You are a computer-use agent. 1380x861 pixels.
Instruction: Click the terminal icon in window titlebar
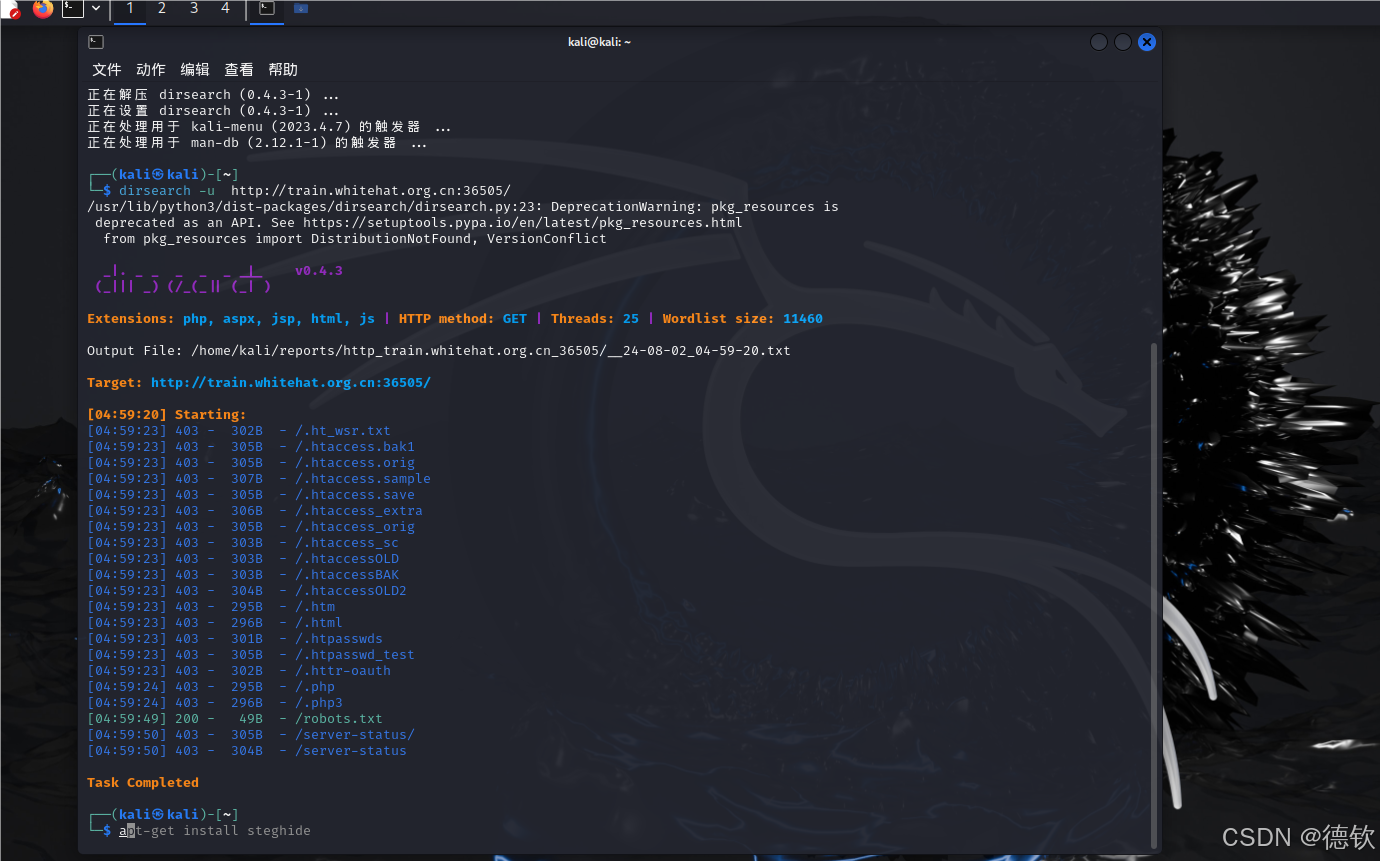(x=95, y=42)
